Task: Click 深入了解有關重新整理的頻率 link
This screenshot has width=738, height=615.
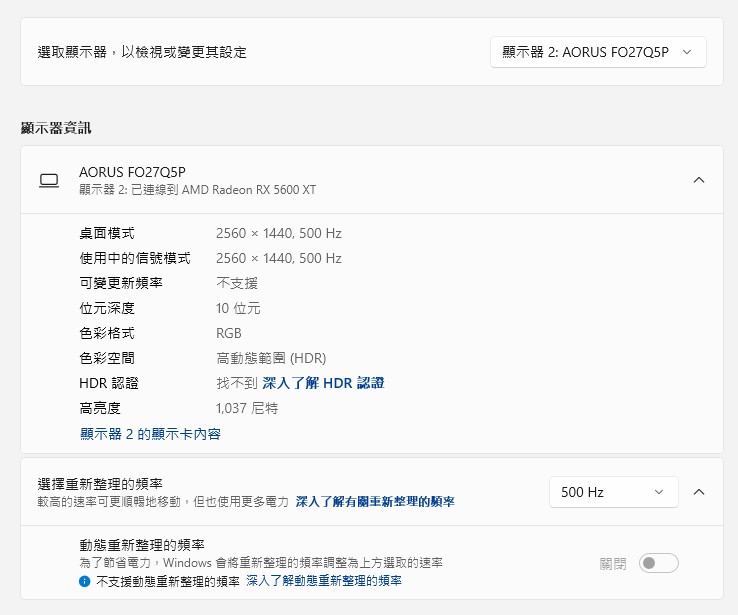Action: [375, 501]
